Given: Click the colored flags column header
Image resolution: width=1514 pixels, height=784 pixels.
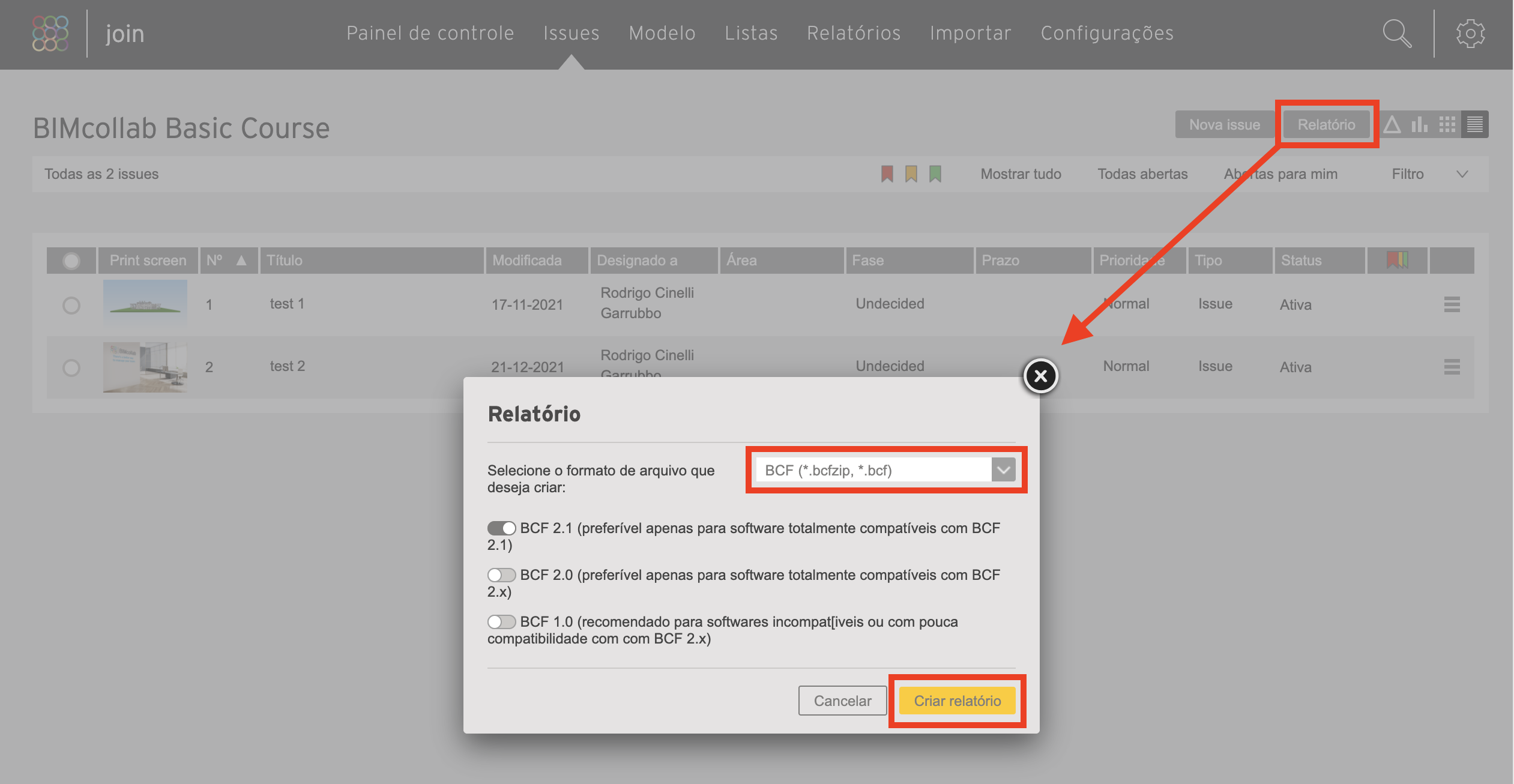Looking at the screenshot, I should [1397, 260].
